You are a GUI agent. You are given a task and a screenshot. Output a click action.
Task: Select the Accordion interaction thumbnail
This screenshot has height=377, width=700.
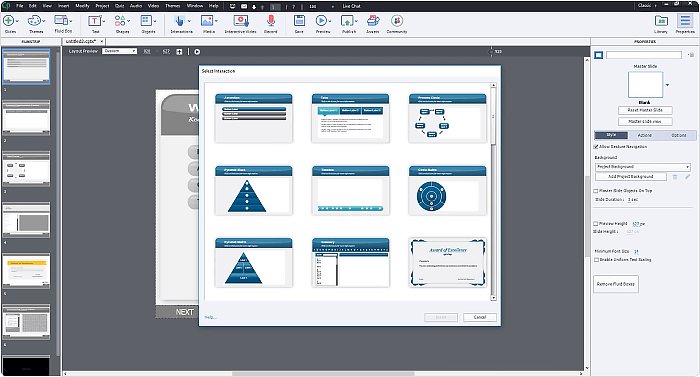pyautogui.click(x=254, y=118)
